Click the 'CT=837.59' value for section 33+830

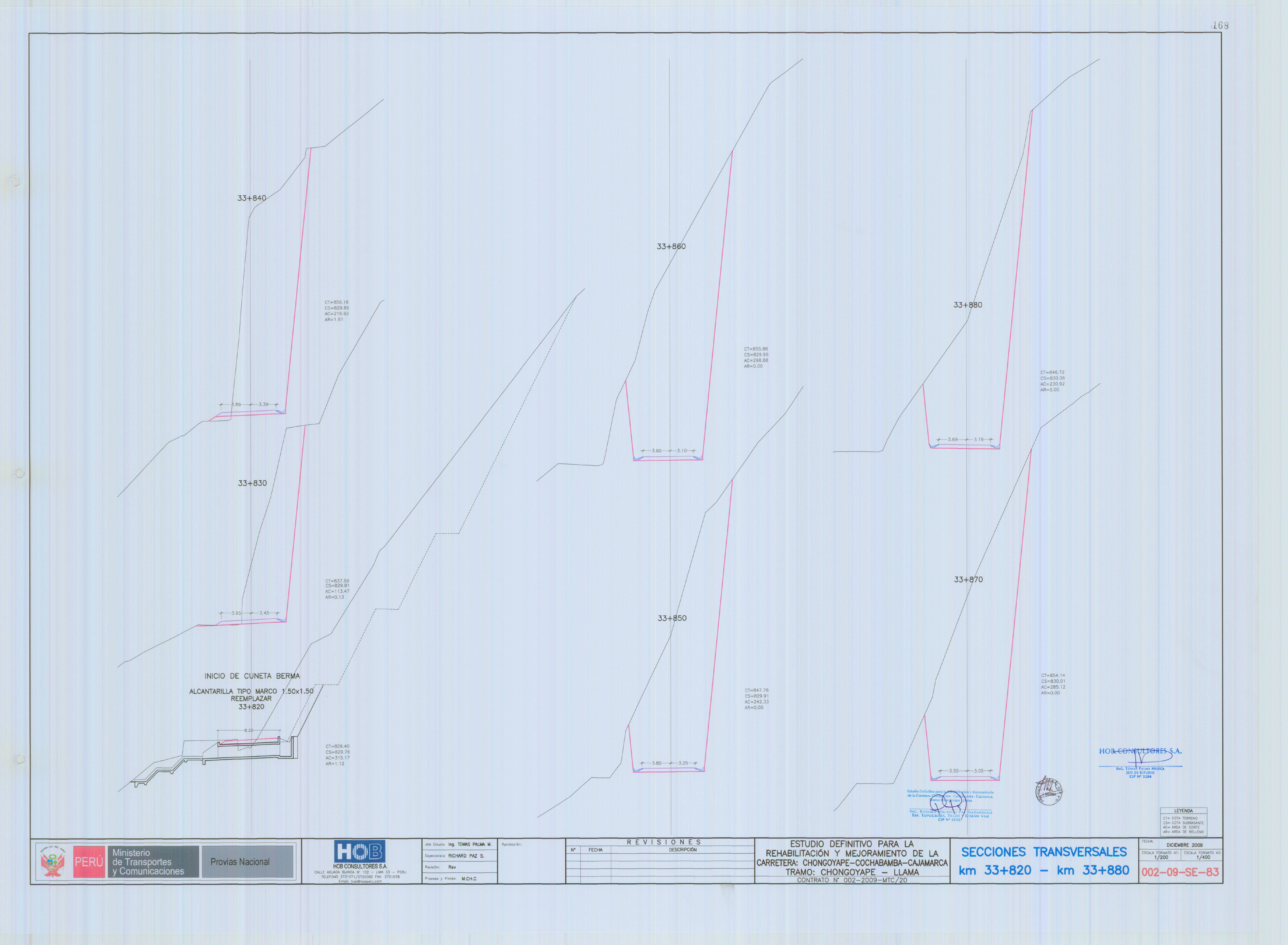coord(337,581)
